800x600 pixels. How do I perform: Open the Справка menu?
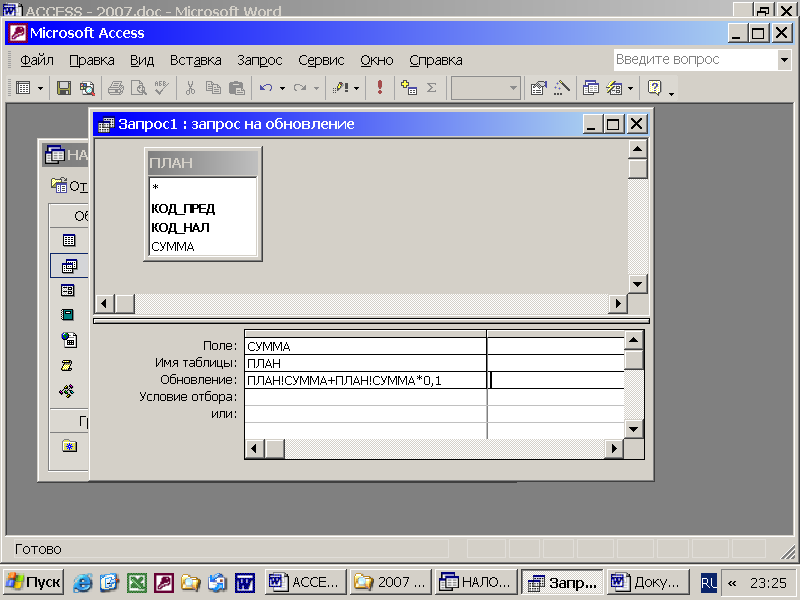[x=436, y=60]
